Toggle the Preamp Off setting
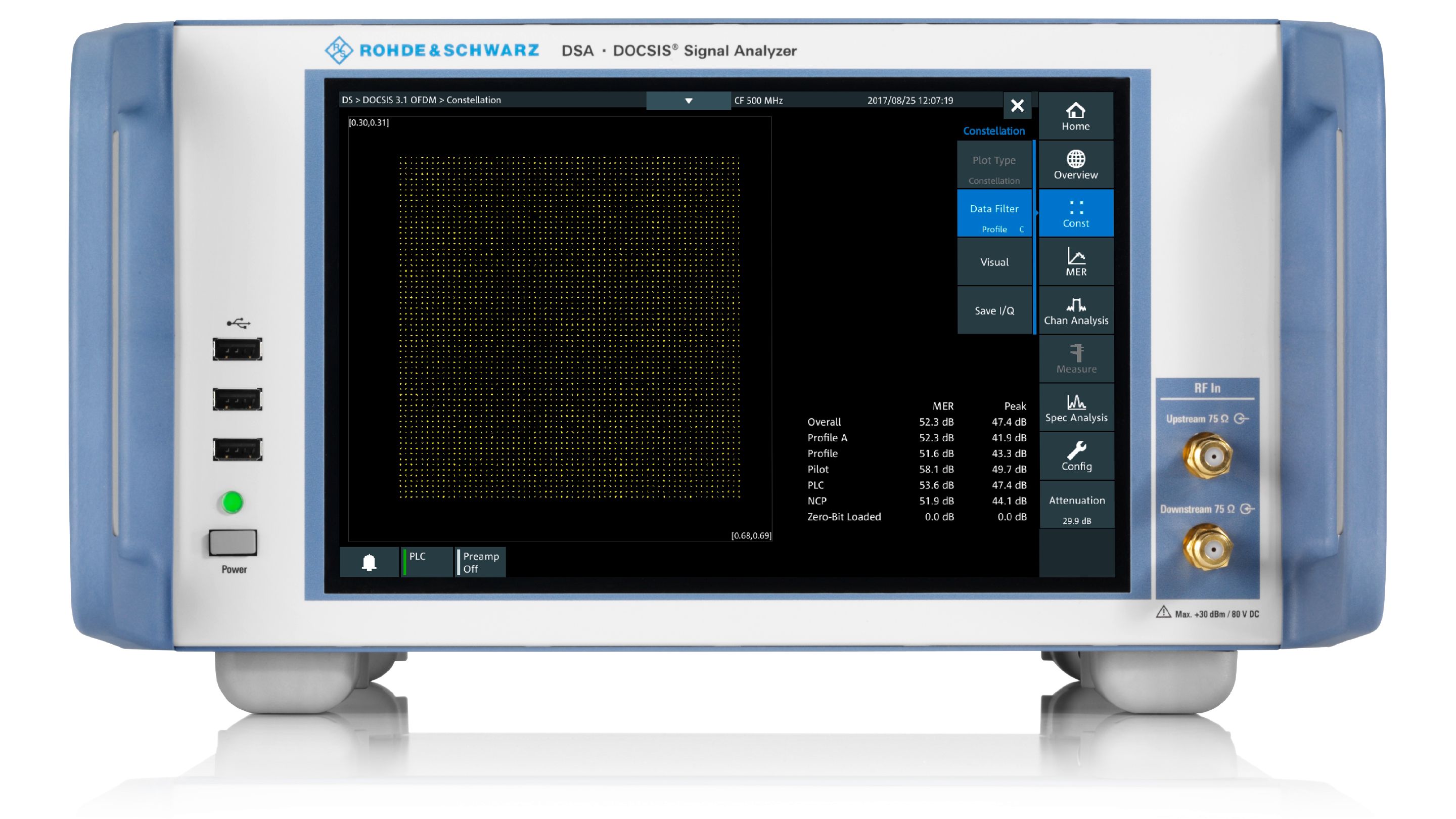1456x819 pixels. (x=480, y=562)
